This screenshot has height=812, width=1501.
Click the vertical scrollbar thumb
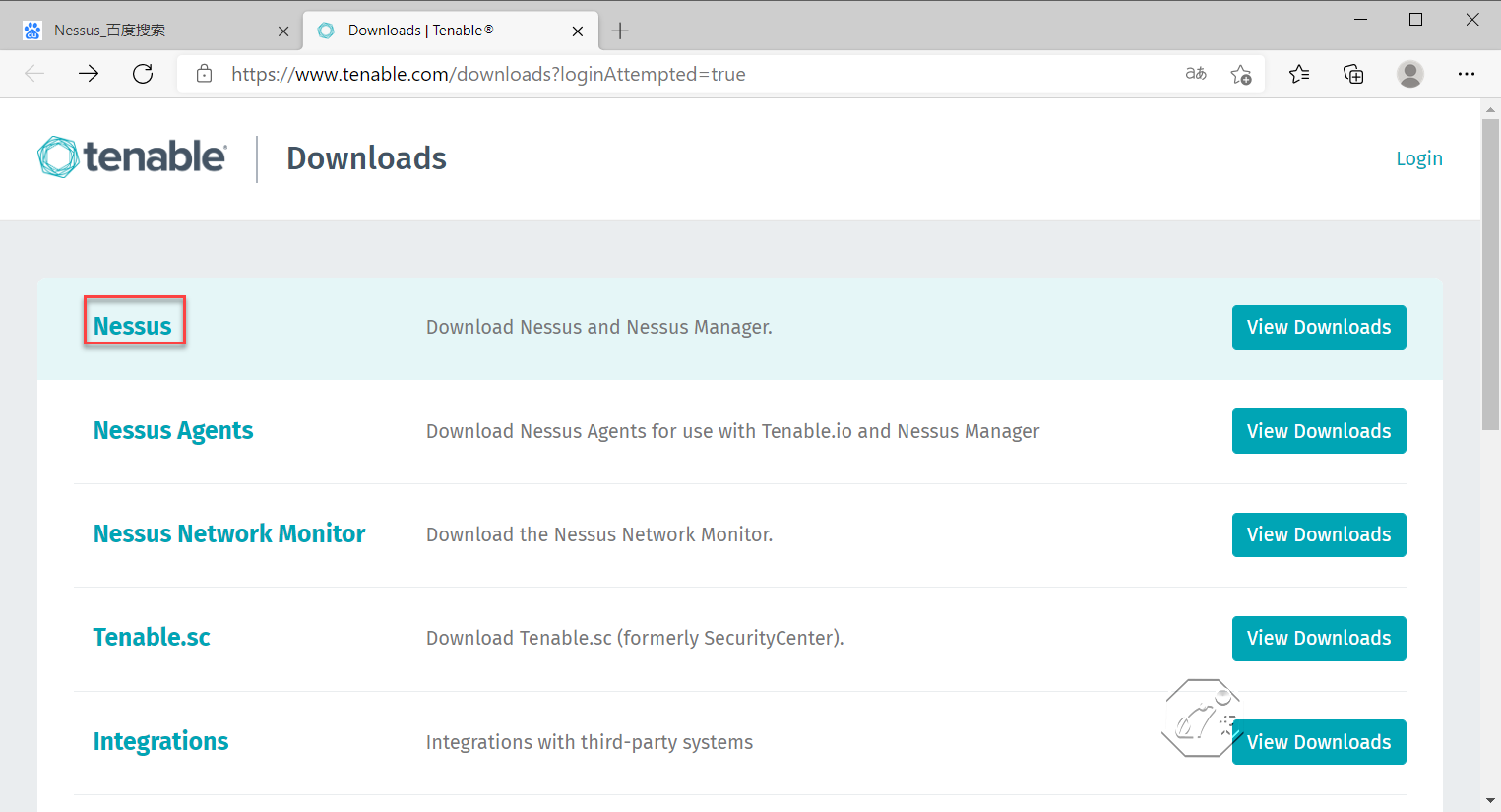pyautogui.click(x=1491, y=274)
